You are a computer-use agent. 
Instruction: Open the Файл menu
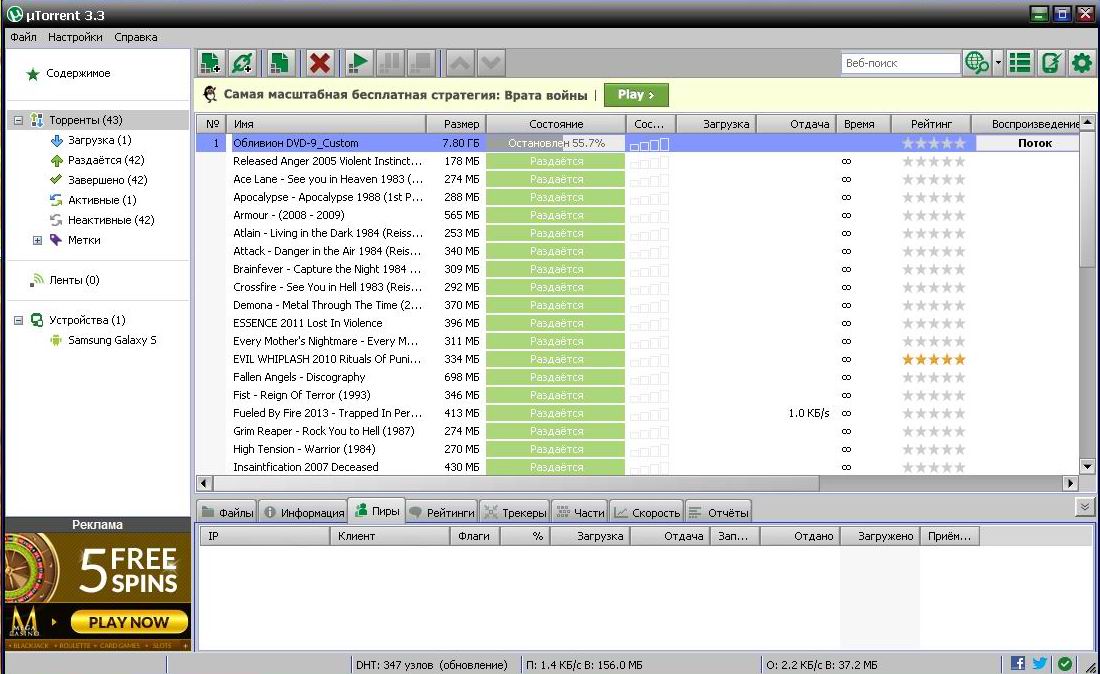point(23,37)
